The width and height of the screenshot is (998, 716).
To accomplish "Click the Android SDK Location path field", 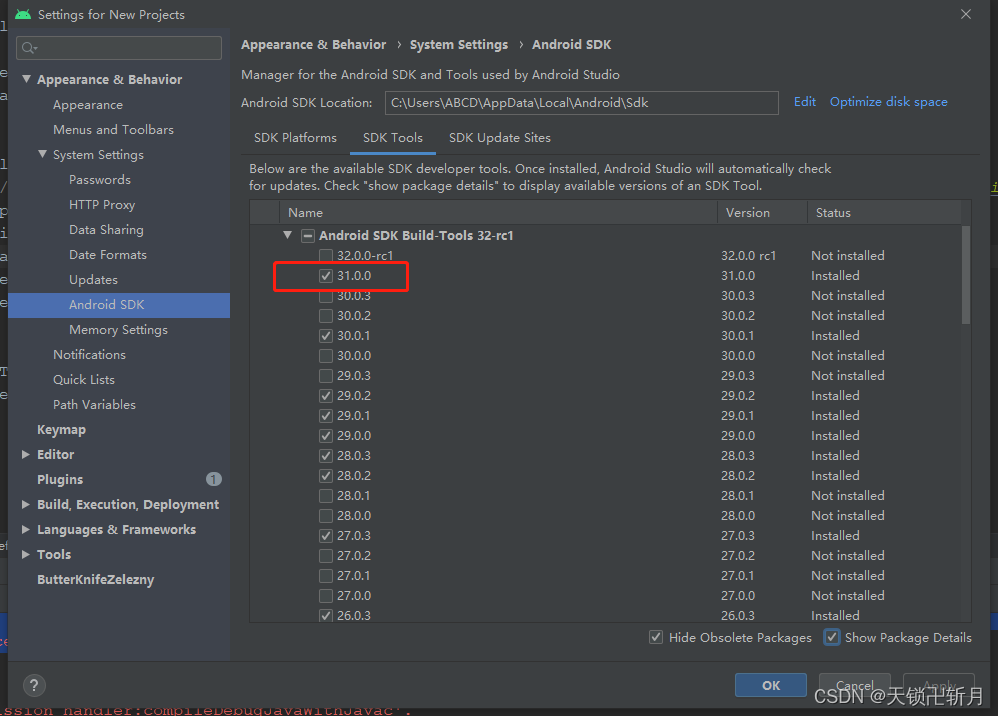I will pos(582,102).
